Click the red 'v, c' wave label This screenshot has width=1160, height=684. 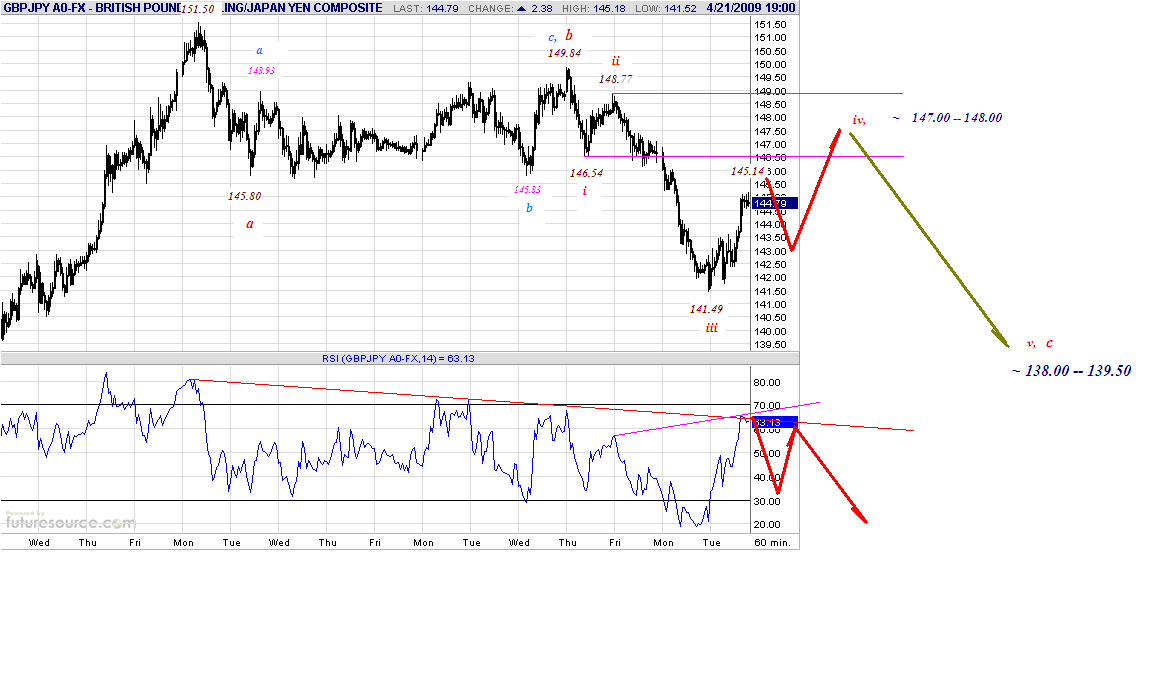point(1039,343)
